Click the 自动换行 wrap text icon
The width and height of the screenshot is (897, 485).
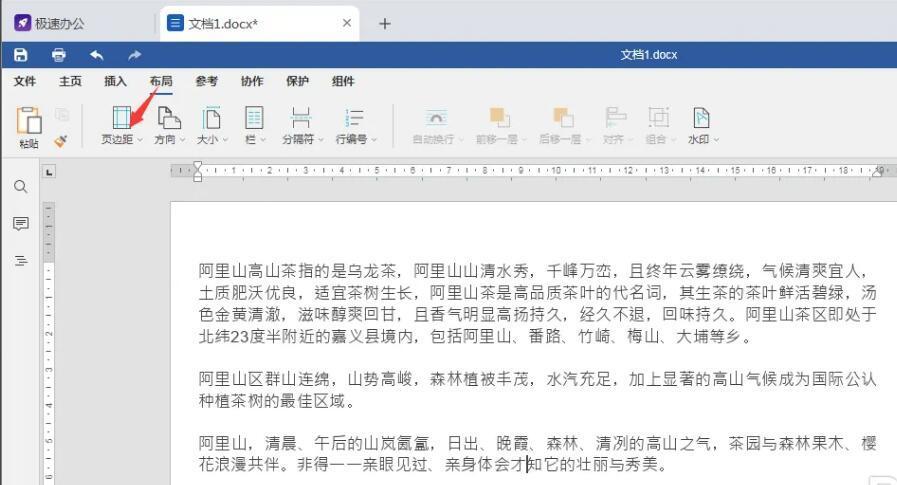[436, 117]
